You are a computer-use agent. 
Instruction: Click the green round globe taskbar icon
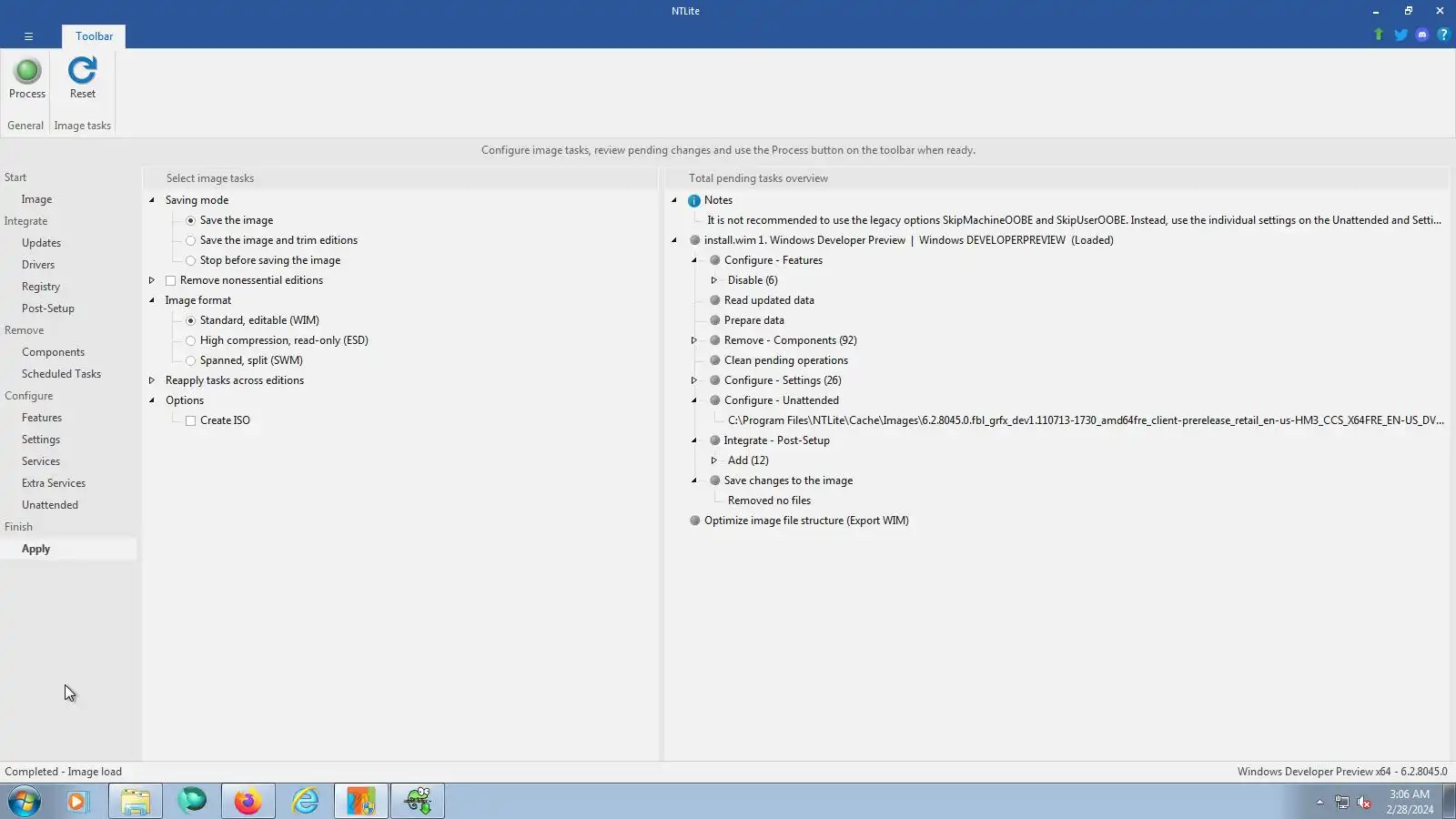tap(192, 801)
